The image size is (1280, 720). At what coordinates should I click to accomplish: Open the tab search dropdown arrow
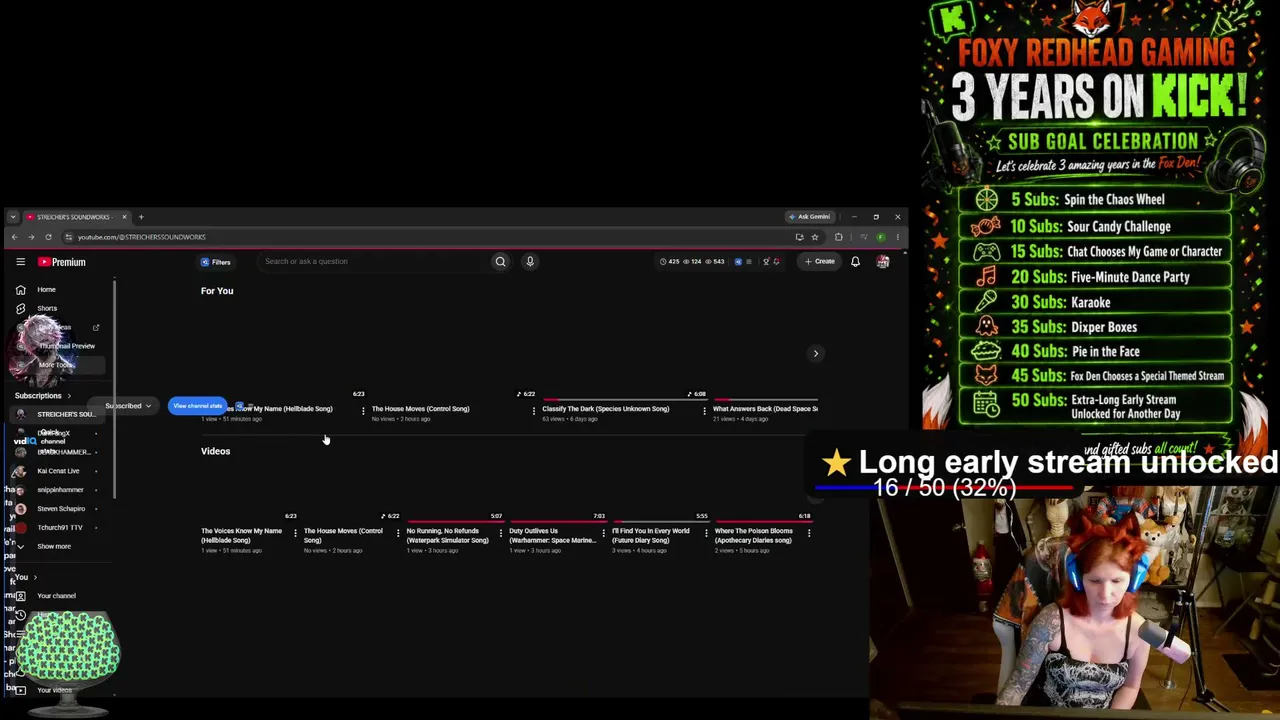(x=11, y=217)
